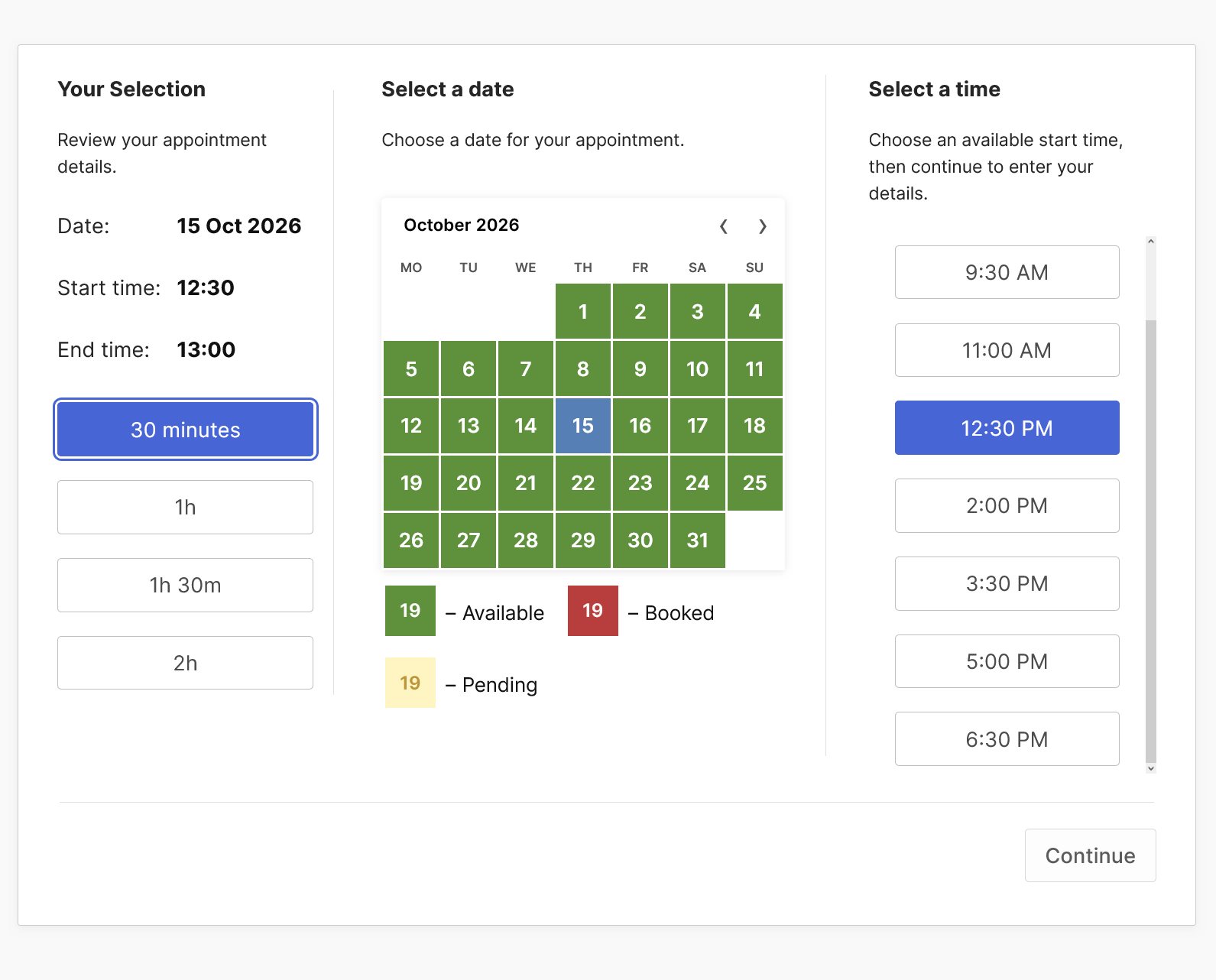Select the highlighted date October 15
1216x980 pixels.
(x=583, y=426)
